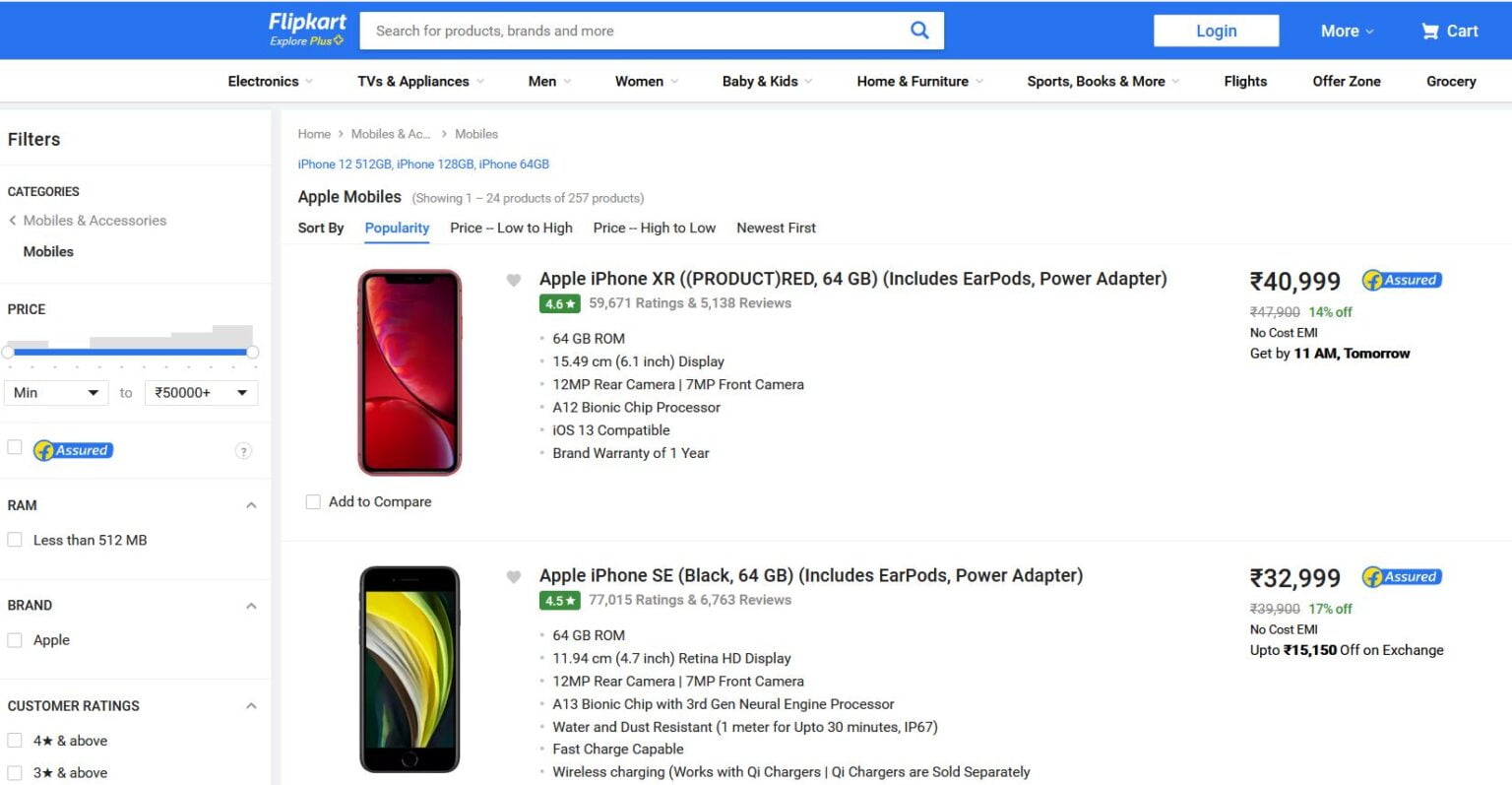
Task: Select the Apple brand filter
Action: point(14,639)
